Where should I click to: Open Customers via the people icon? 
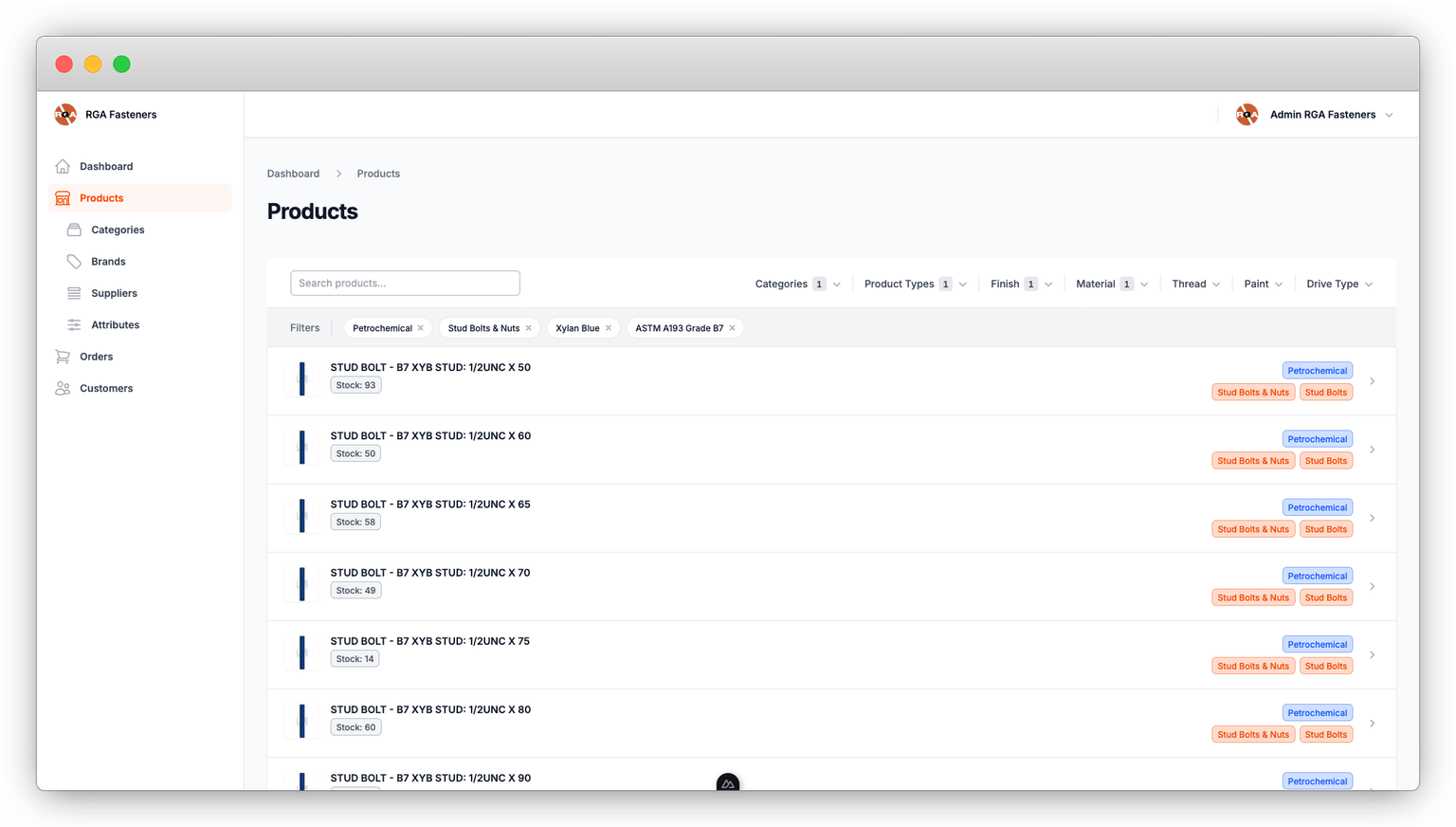coord(63,388)
